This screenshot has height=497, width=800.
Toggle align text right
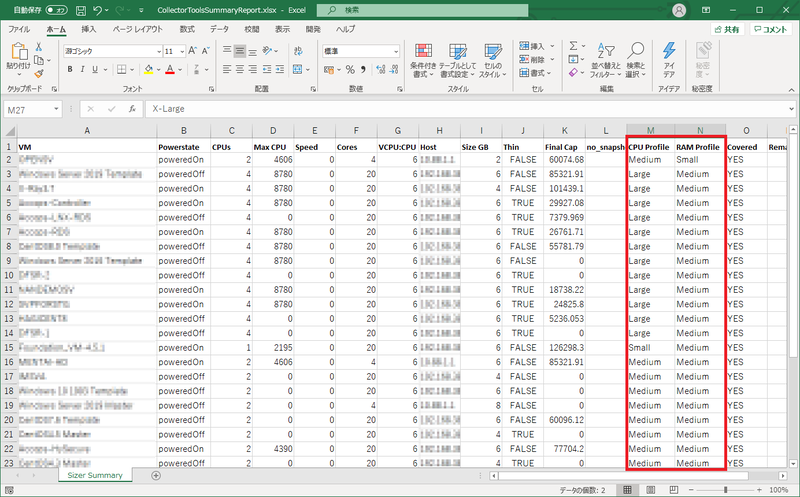253,69
